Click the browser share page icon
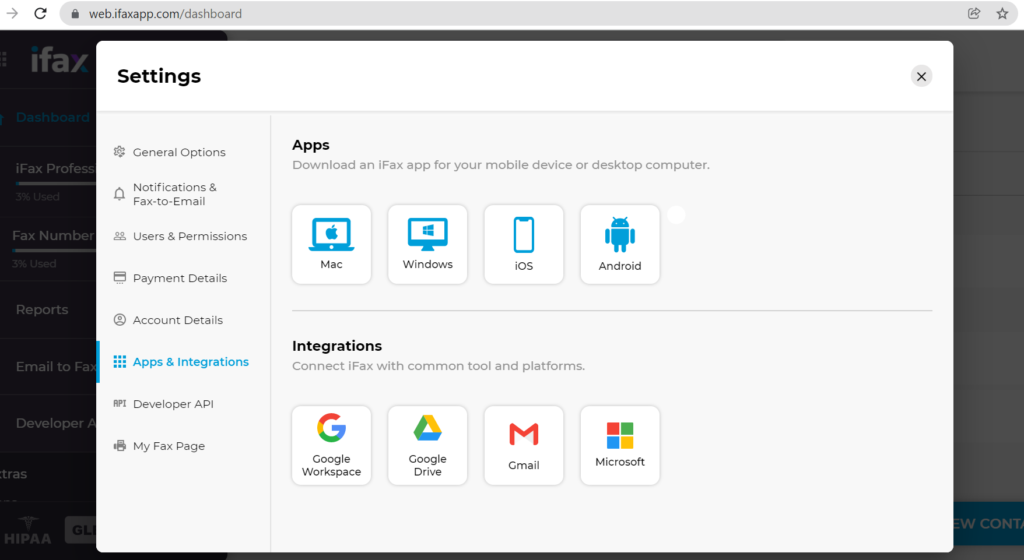Image resolution: width=1024 pixels, height=560 pixels. click(974, 13)
